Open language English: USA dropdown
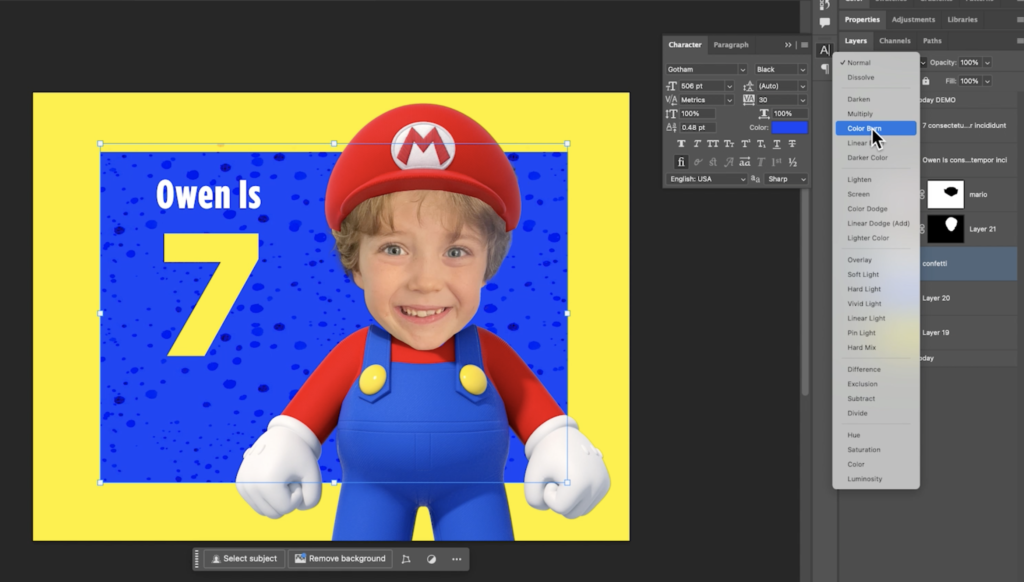Viewport: 1024px width, 582px height. pos(742,179)
